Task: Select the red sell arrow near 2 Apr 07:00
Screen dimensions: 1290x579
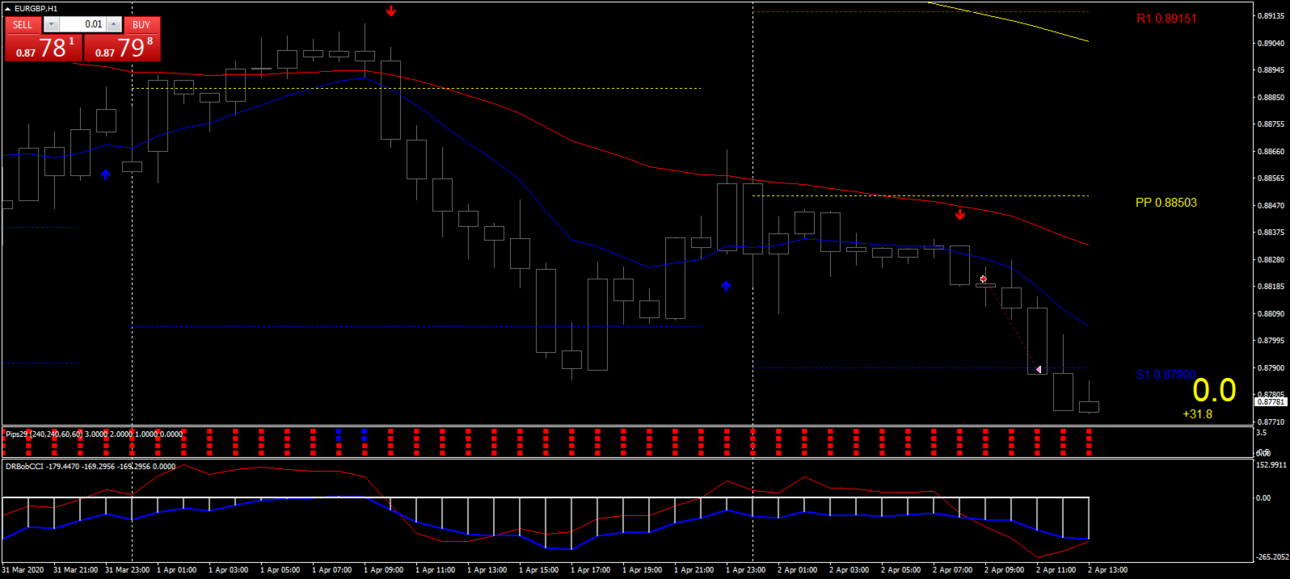Action: click(x=960, y=213)
